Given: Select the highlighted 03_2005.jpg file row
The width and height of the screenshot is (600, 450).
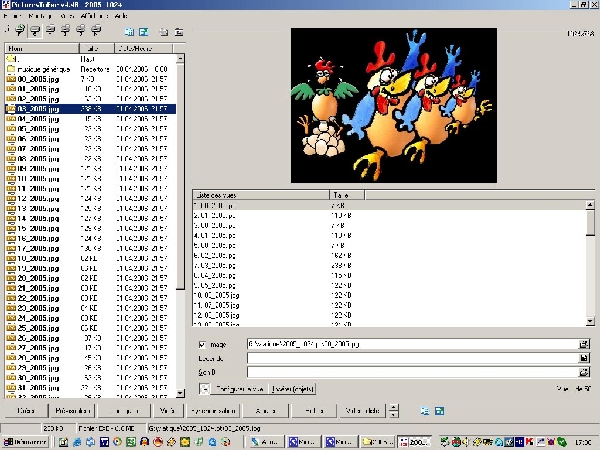Looking at the screenshot, I should pos(91,109).
